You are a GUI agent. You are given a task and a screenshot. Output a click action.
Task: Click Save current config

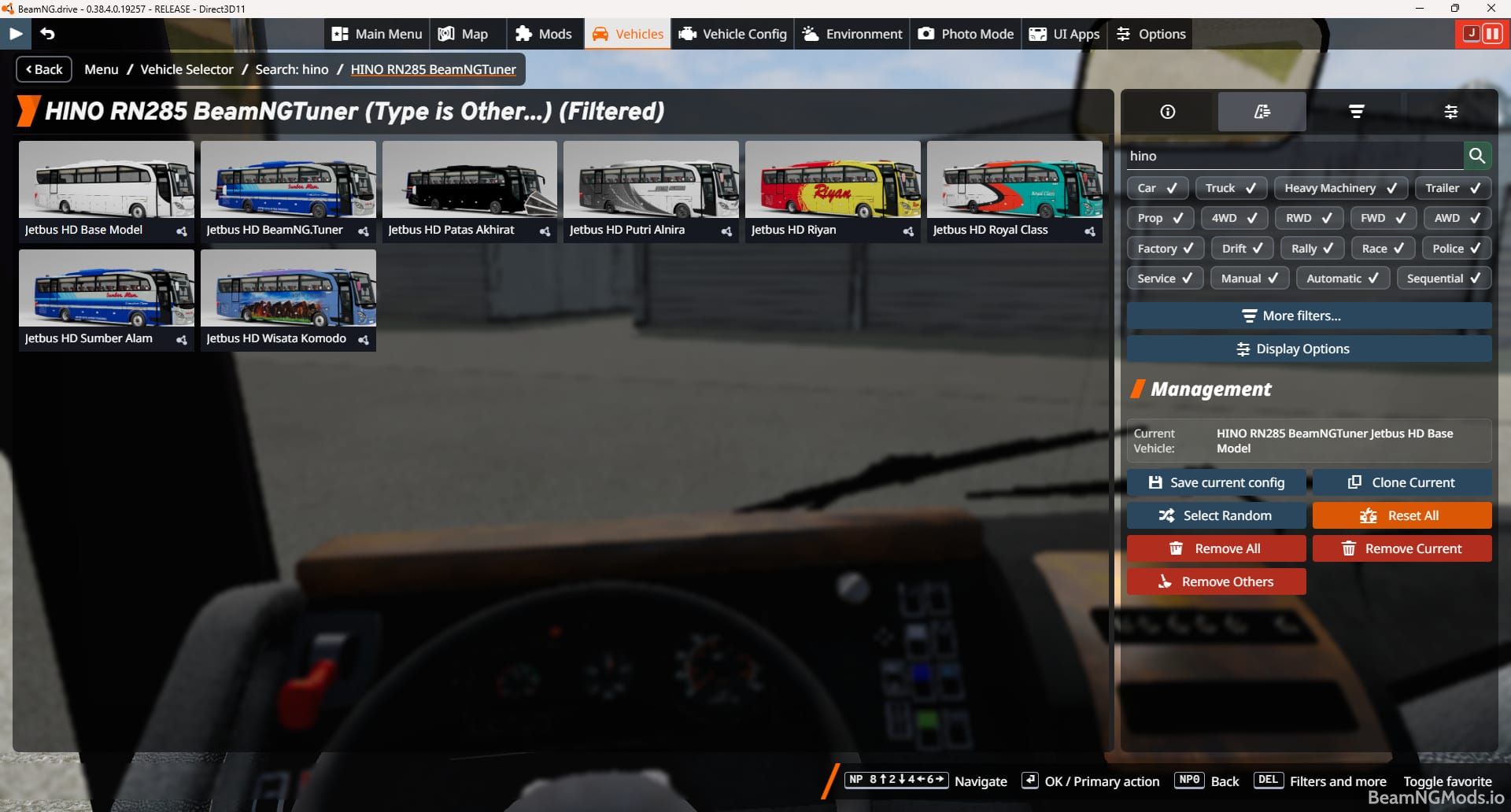(1216, 482)
